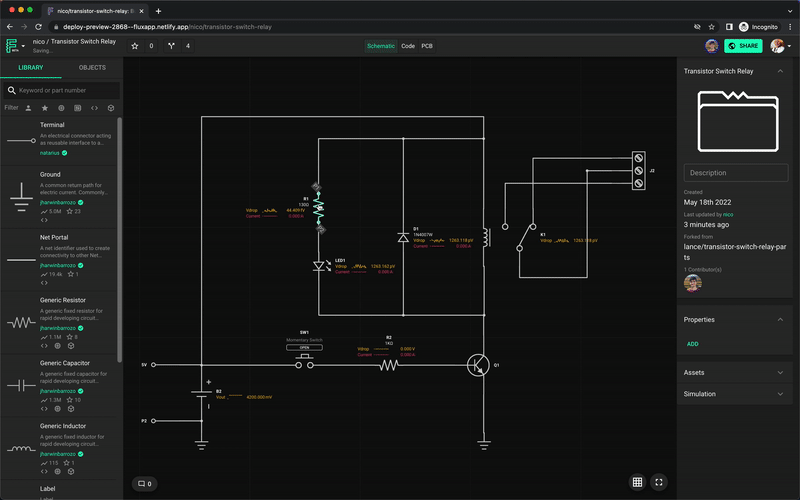Click the project folder thumbnail image
This screenshot has height=500, width=800.
coord(738,121)
